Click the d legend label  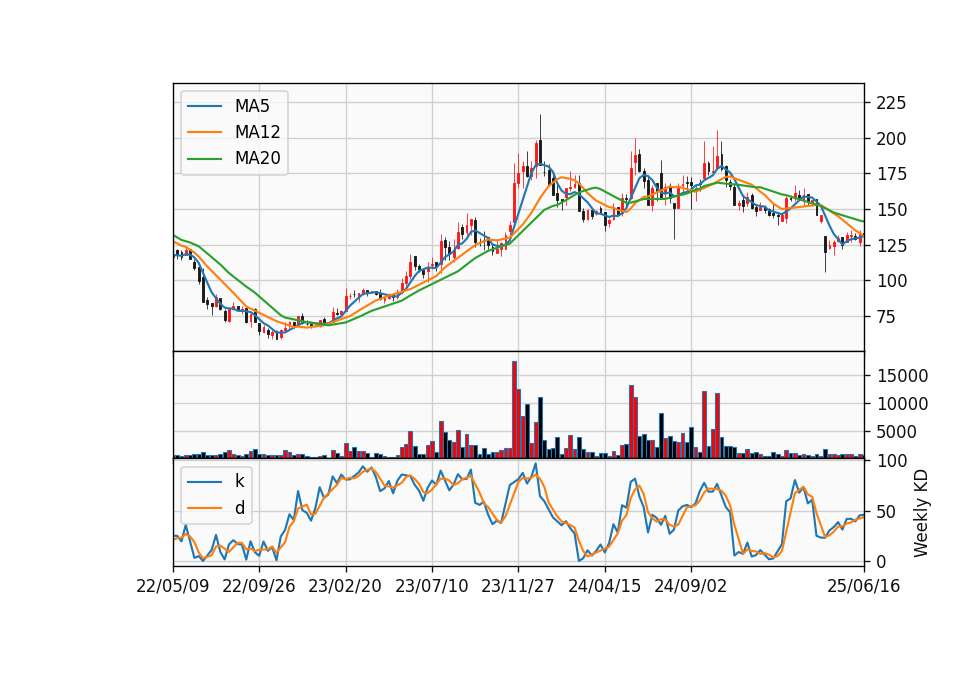pyautogui.click(x=239, y=508)
